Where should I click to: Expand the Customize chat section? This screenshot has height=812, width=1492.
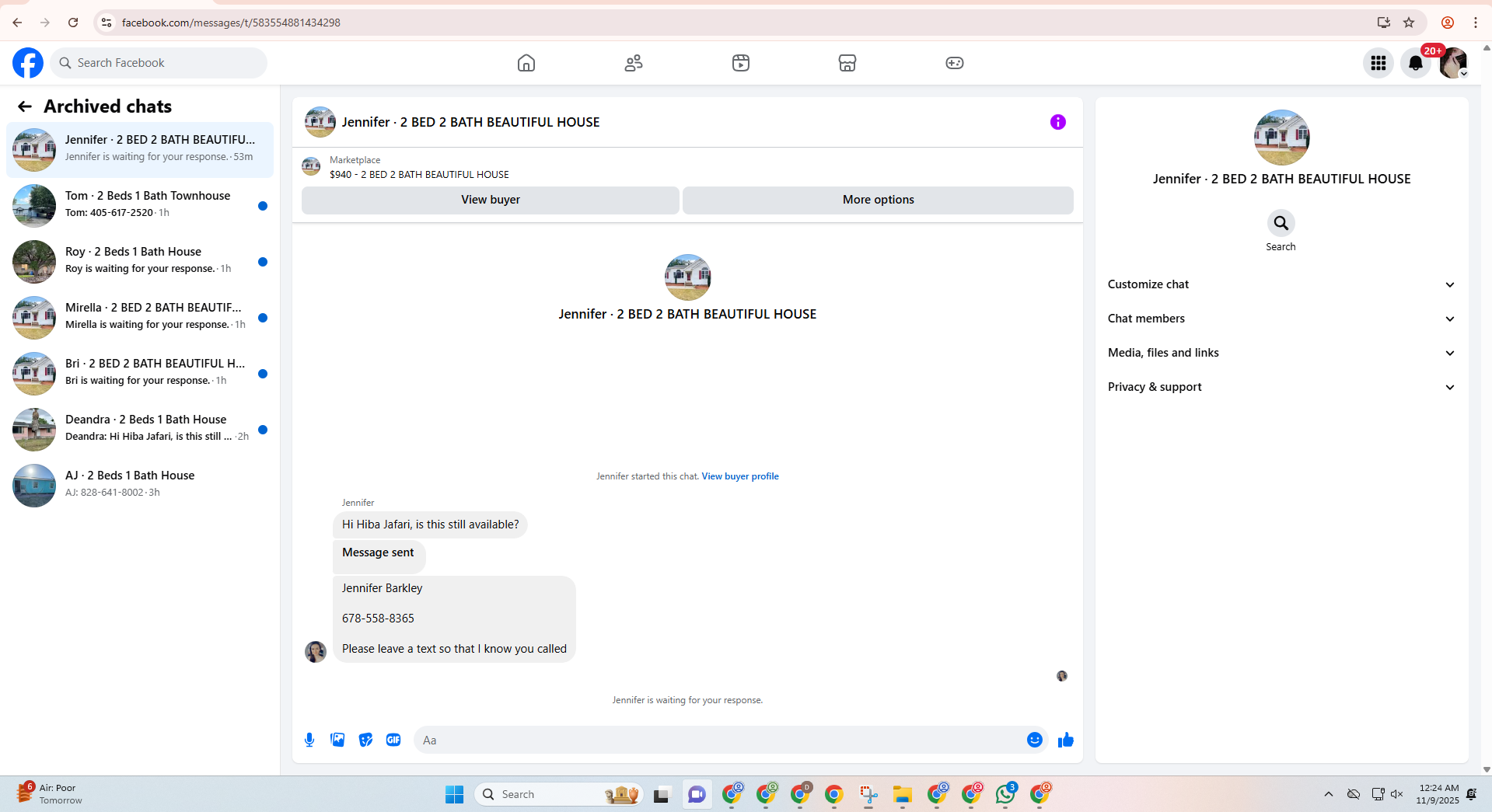pyautogui.click(x=1281, y=284)
